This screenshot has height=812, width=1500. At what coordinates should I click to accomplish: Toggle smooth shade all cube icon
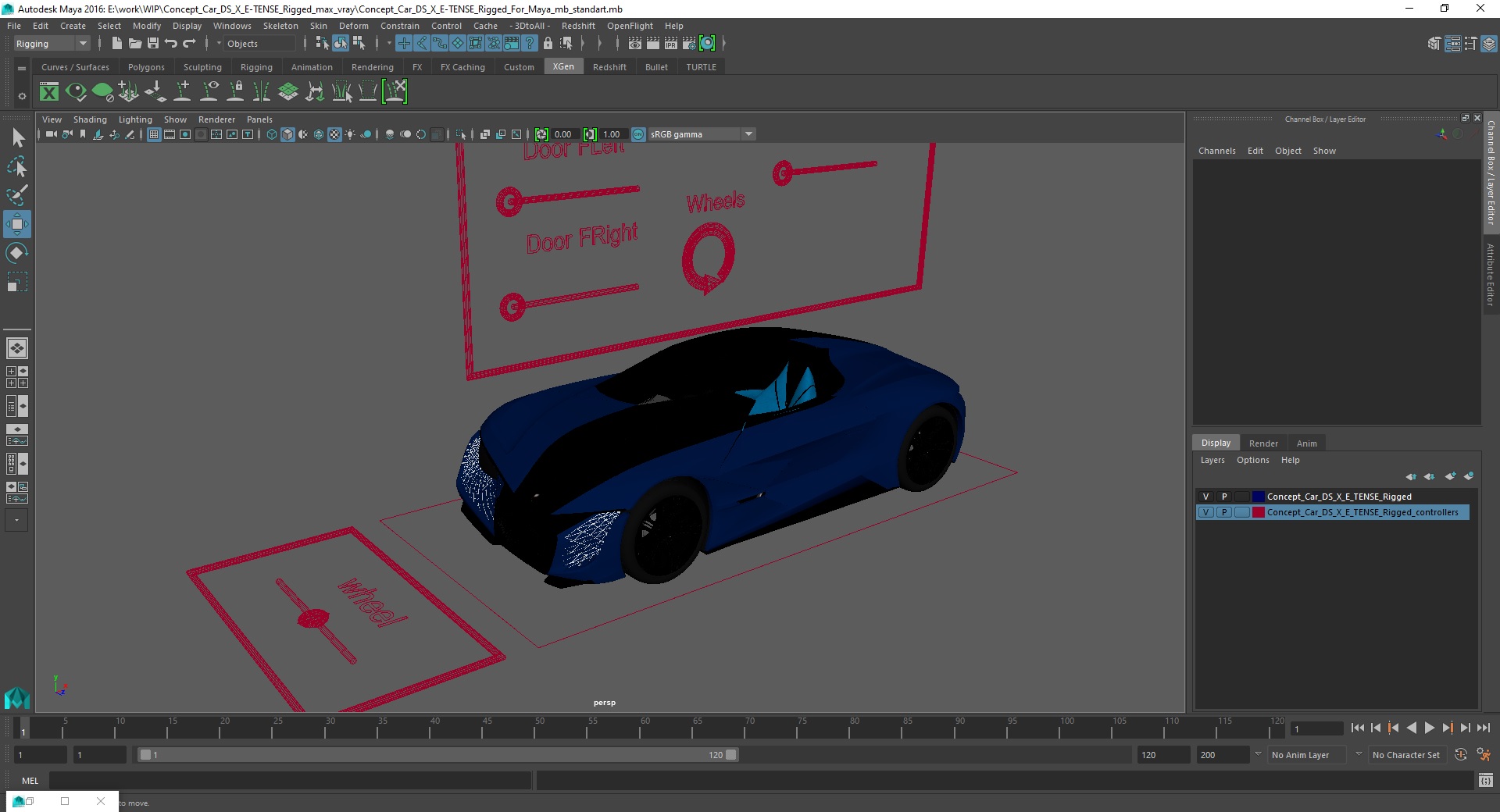(287, 134)
